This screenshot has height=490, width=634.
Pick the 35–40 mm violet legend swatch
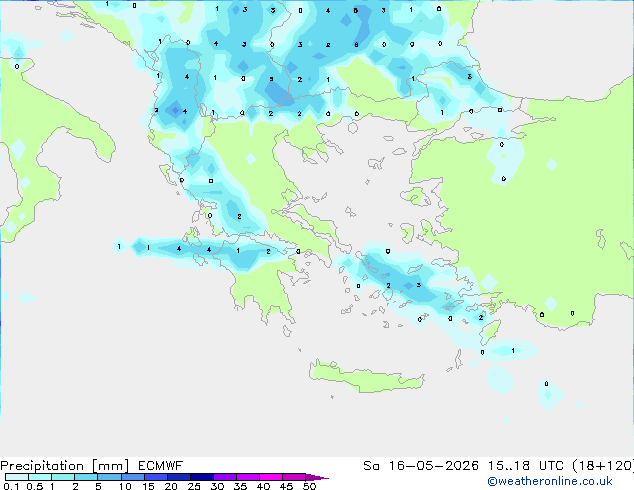(247, 477)
